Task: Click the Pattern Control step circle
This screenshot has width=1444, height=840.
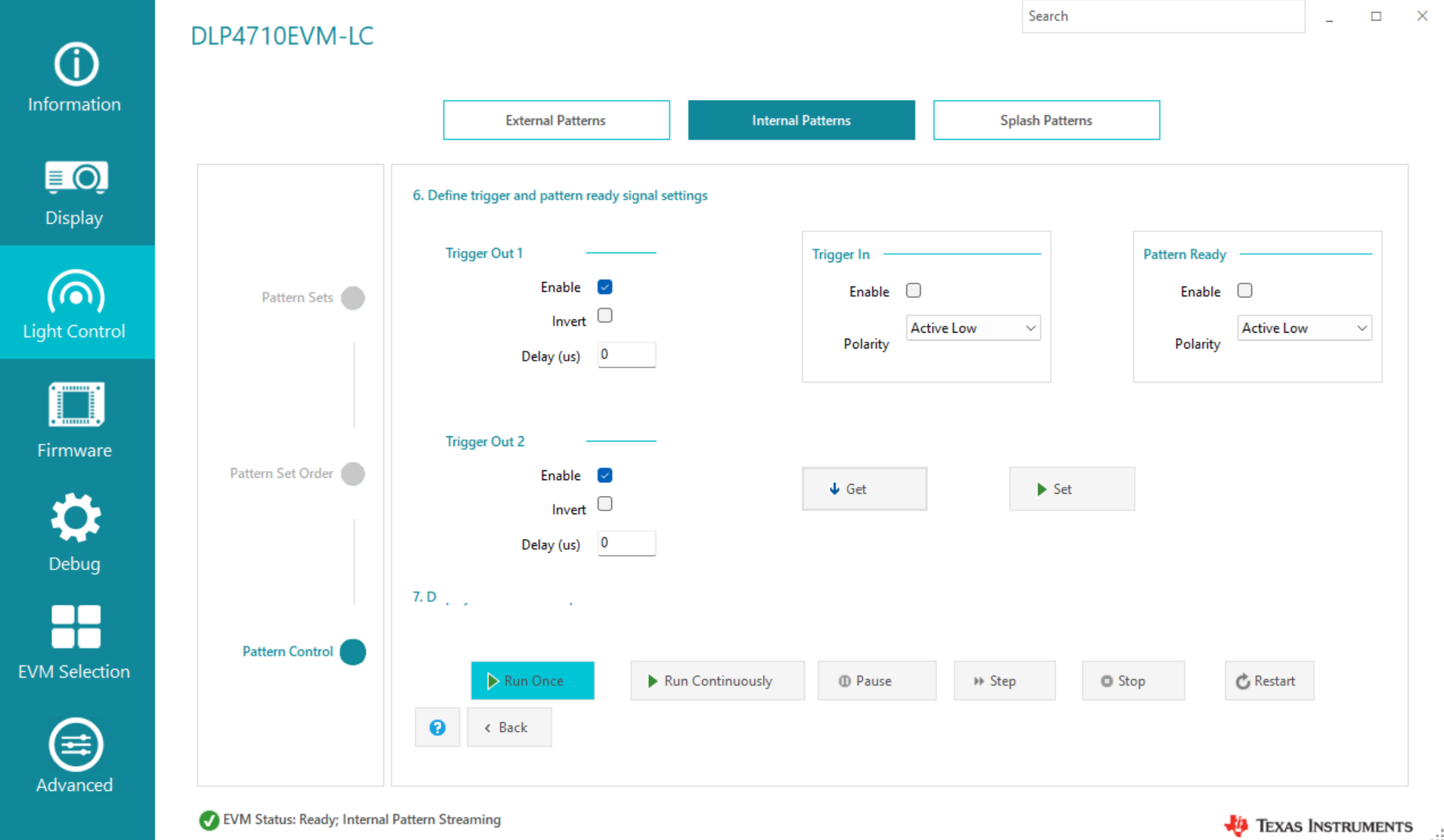Action: tap(352, 652)
